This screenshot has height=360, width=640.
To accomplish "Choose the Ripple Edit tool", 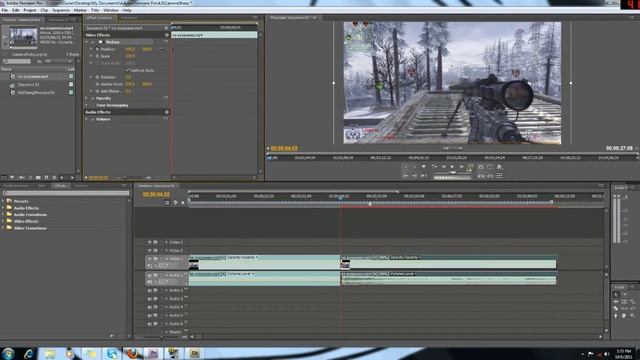I will point(616,302).
